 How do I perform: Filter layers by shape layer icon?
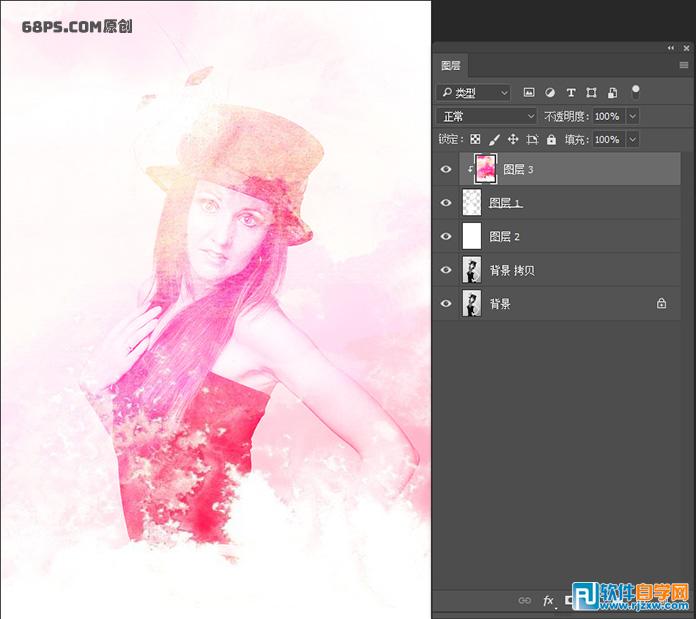592,93
